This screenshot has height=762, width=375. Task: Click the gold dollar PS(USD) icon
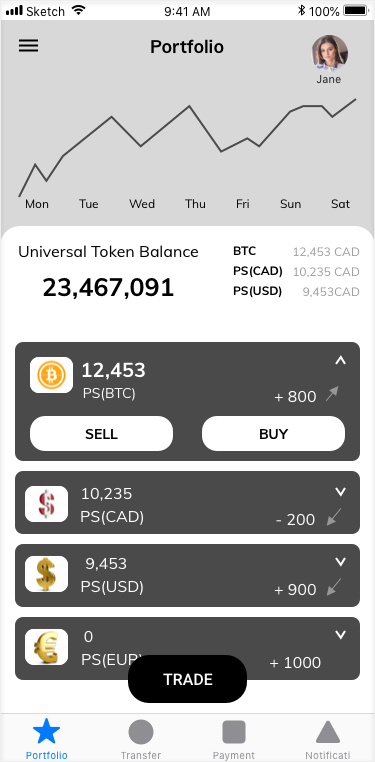point(47,574)
